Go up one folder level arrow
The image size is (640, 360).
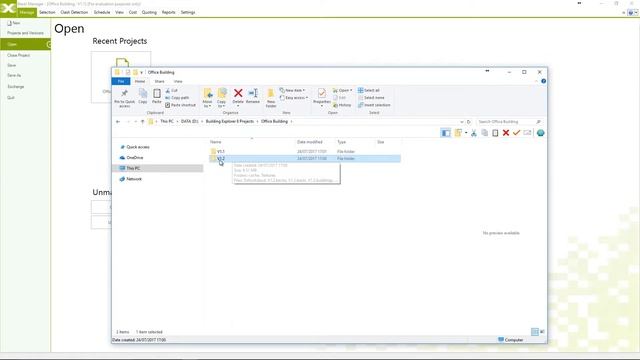142,122
